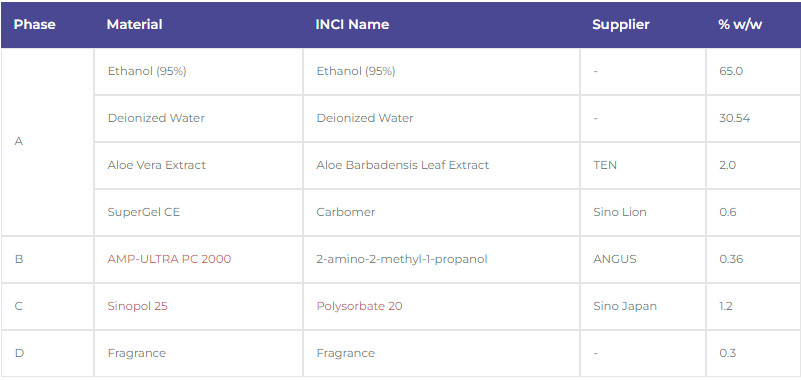
Task: Click the SuperGel CE material cell
Action: click(x=199, y=212)
